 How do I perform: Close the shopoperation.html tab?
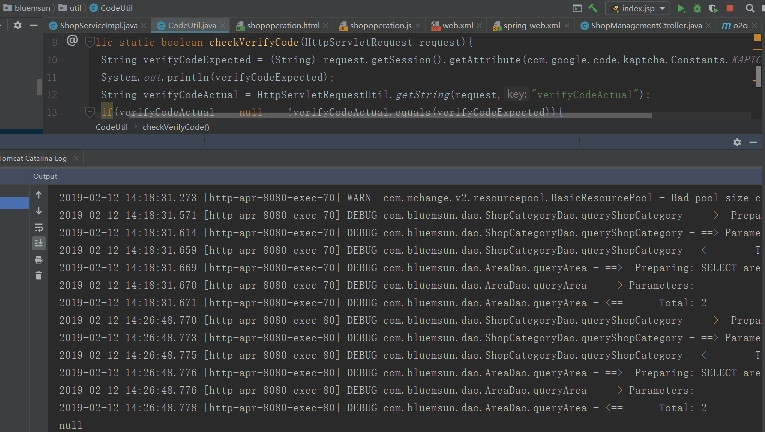[325, 25]
